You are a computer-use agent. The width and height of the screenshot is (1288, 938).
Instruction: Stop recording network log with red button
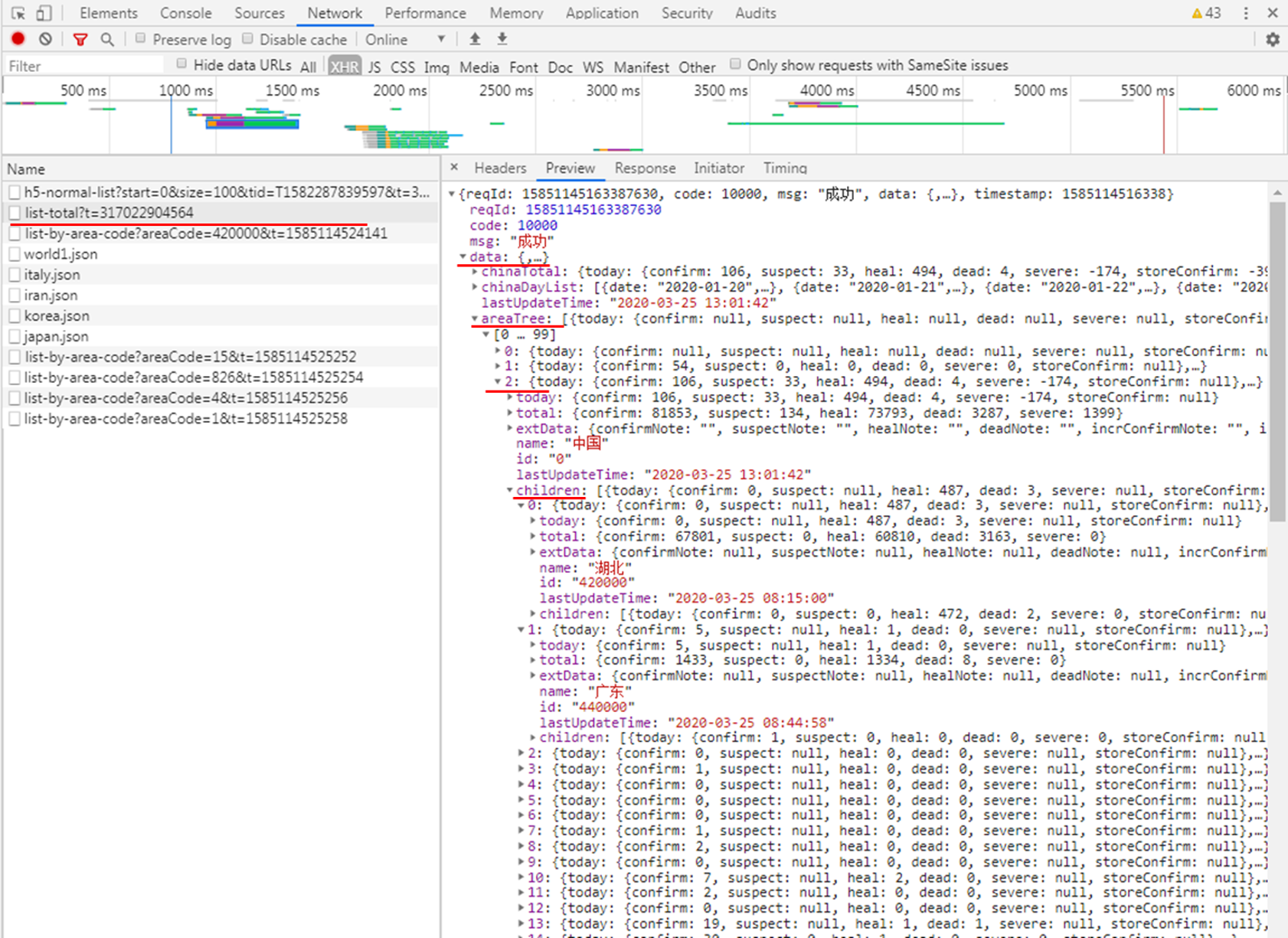18,39
